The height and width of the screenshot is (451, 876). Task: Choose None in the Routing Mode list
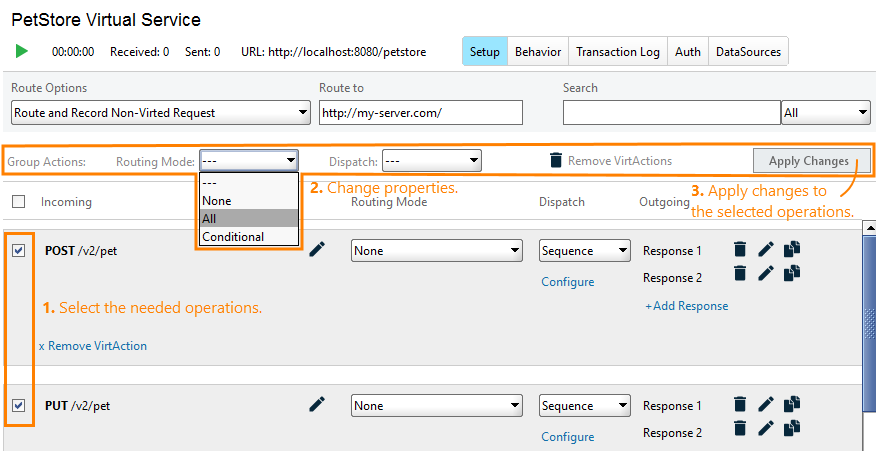249,201
